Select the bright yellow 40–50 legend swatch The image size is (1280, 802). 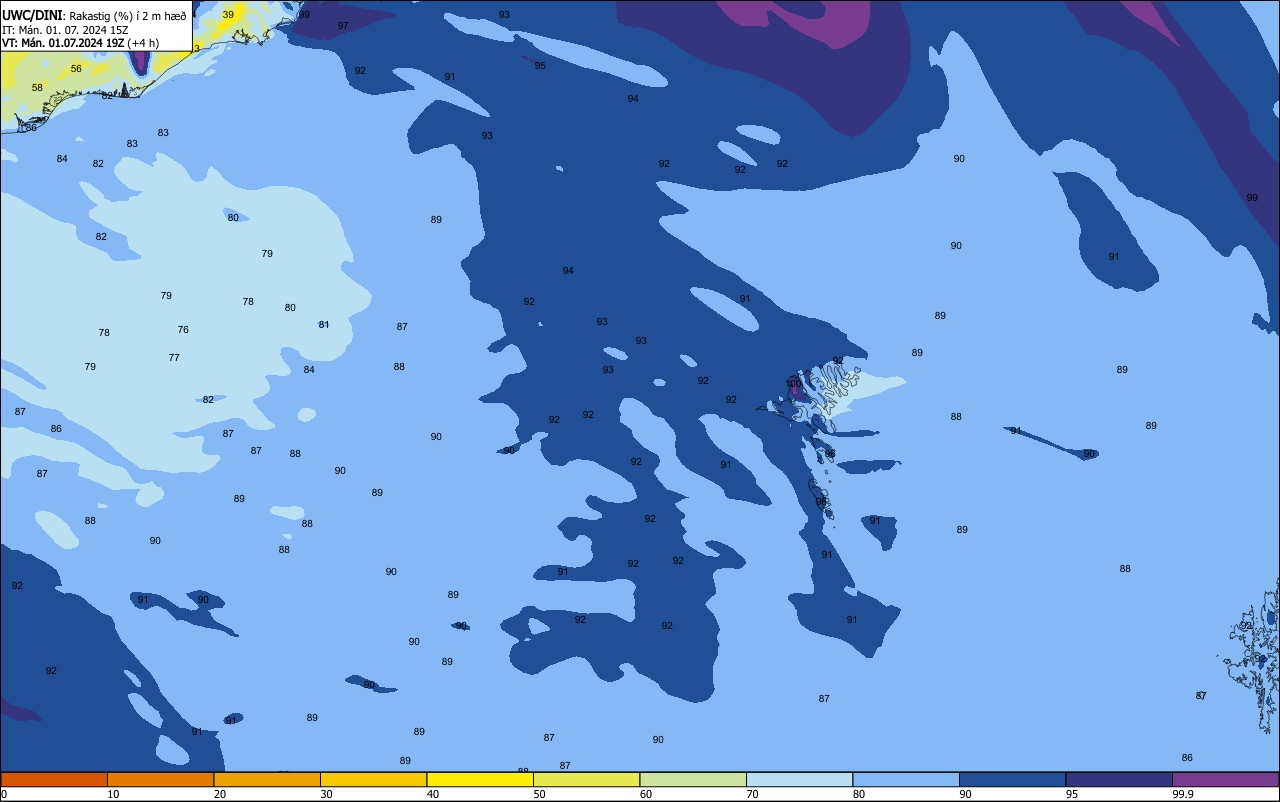coord(480,779)
